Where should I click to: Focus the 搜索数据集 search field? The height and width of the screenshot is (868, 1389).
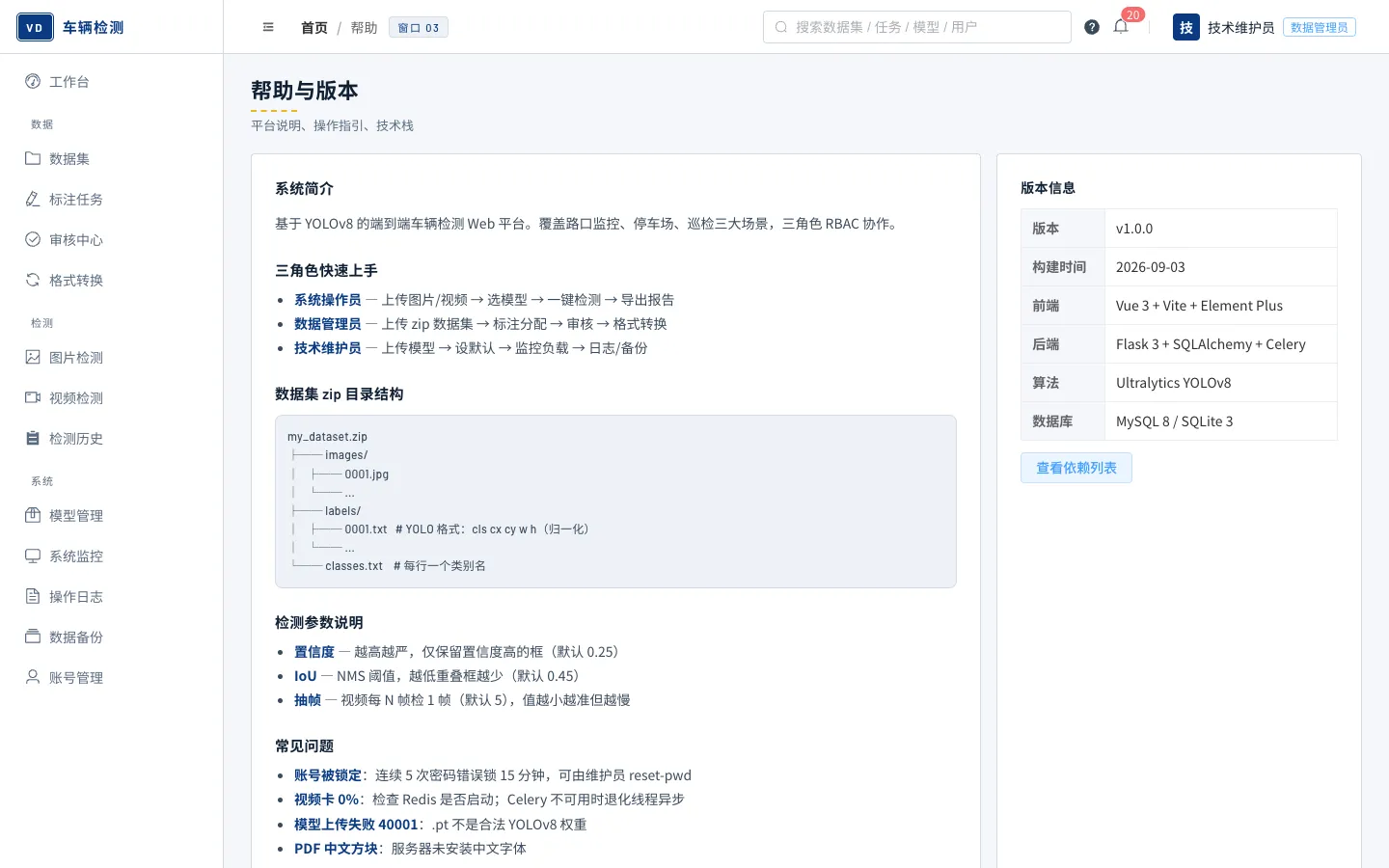point(917,27)
